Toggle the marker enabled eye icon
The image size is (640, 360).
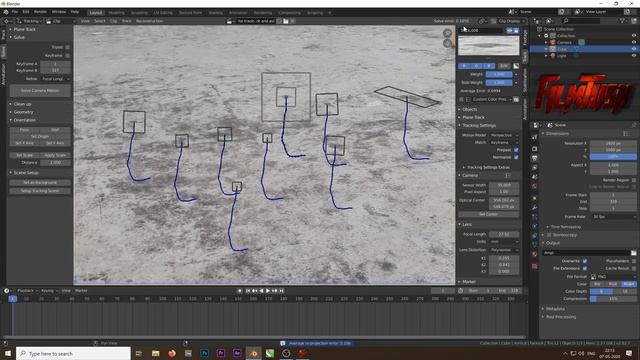(509, 31)
